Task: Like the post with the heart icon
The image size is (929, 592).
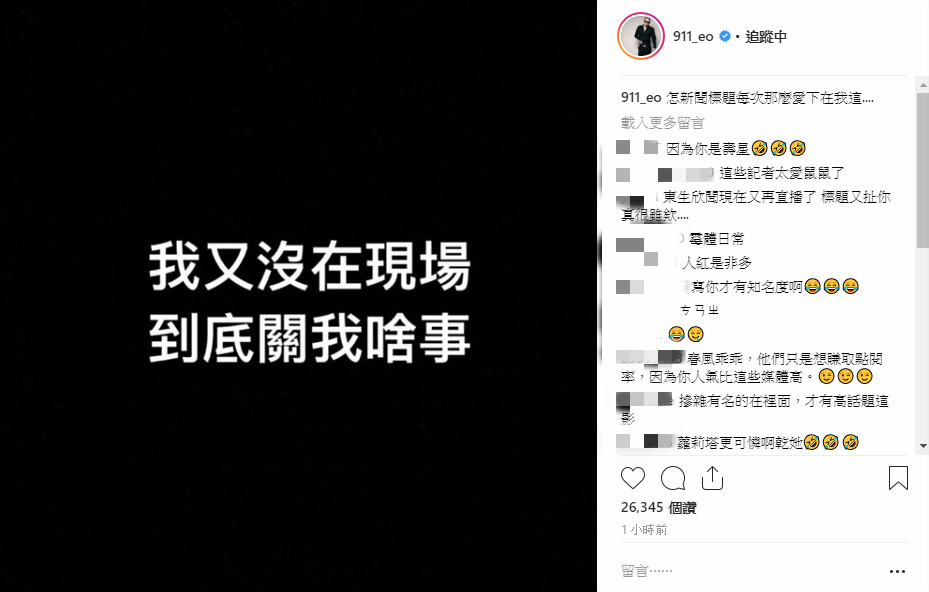Action: [x=632, y=478]
